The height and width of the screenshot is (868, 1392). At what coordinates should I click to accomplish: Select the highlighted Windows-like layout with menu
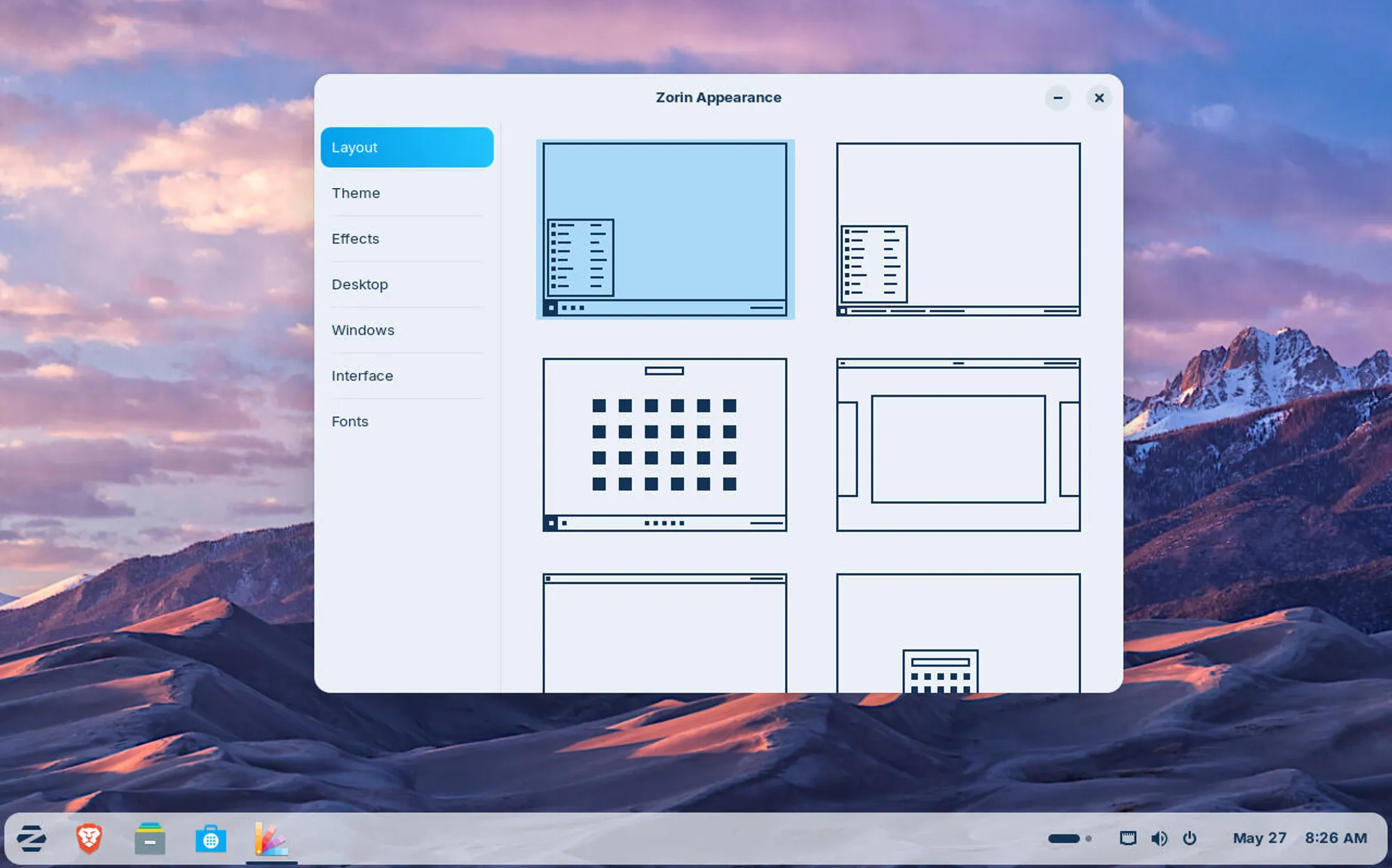pyautogui.click(x=665, y=230)
